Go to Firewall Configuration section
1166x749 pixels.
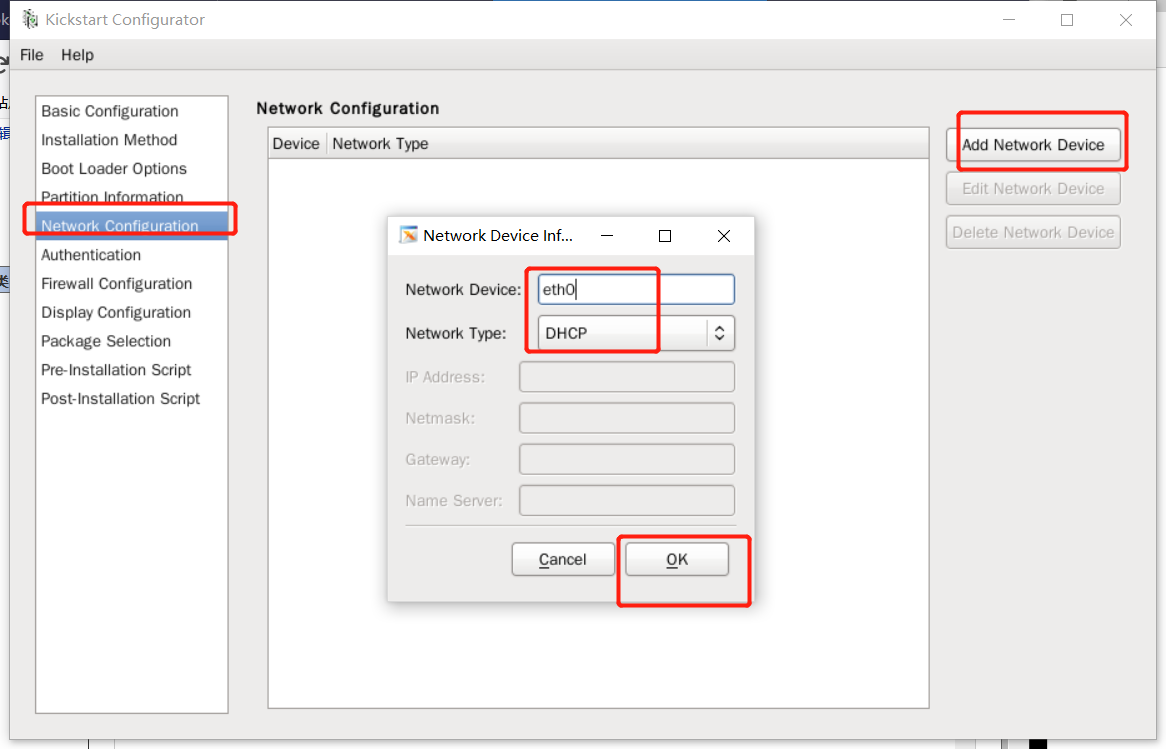point(132,283)
